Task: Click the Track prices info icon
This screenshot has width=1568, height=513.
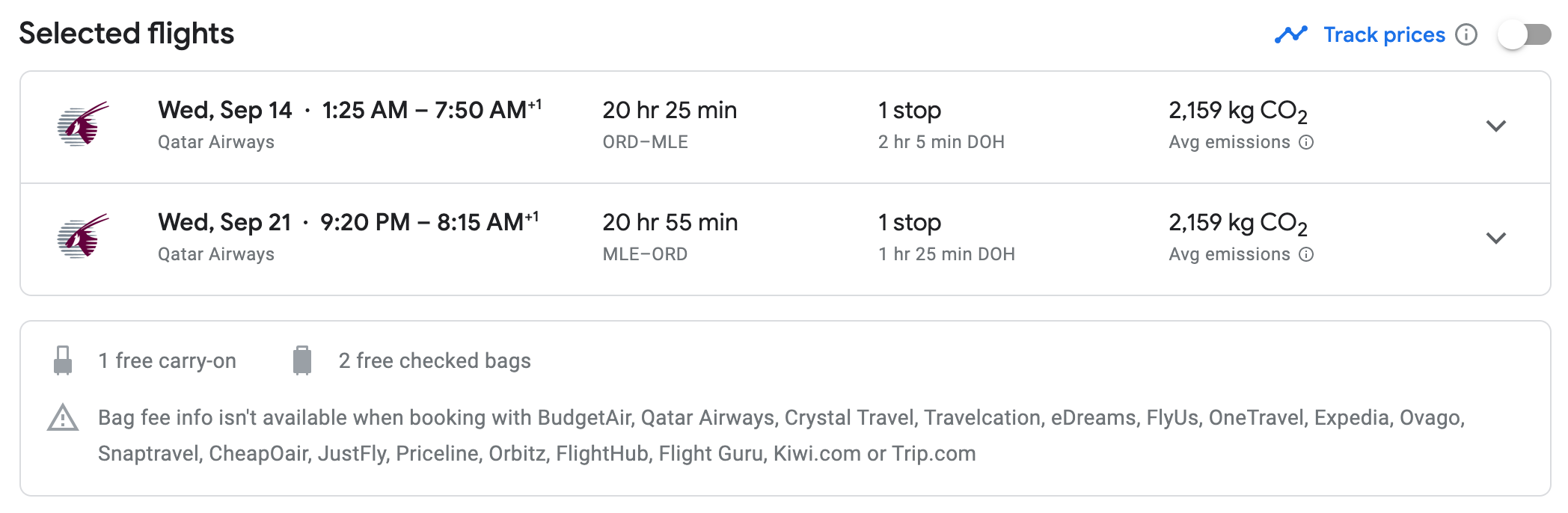Action: point(1466,34)
